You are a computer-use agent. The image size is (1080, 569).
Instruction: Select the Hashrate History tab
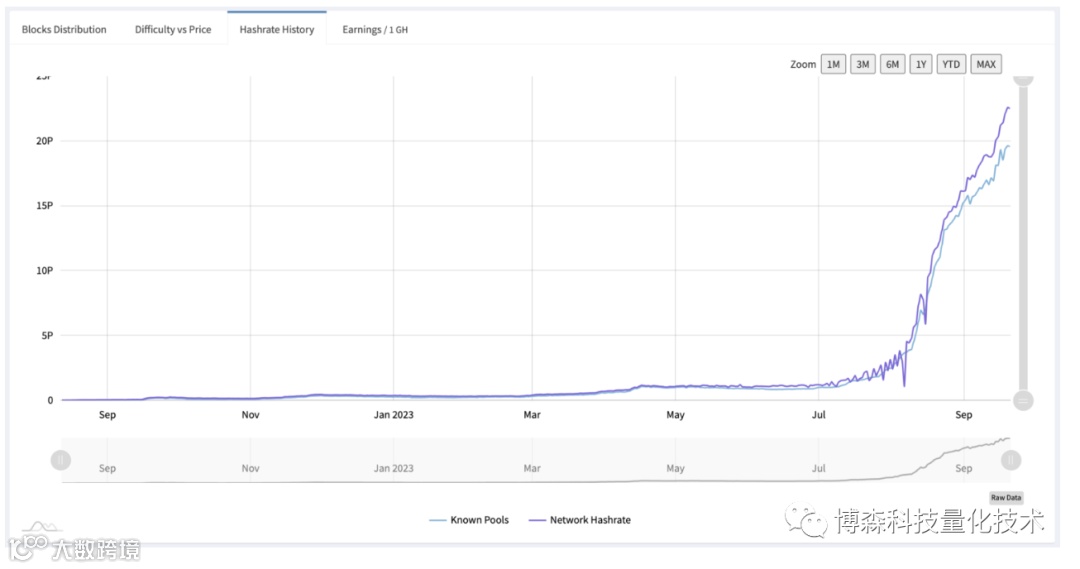tap(276, 30)
